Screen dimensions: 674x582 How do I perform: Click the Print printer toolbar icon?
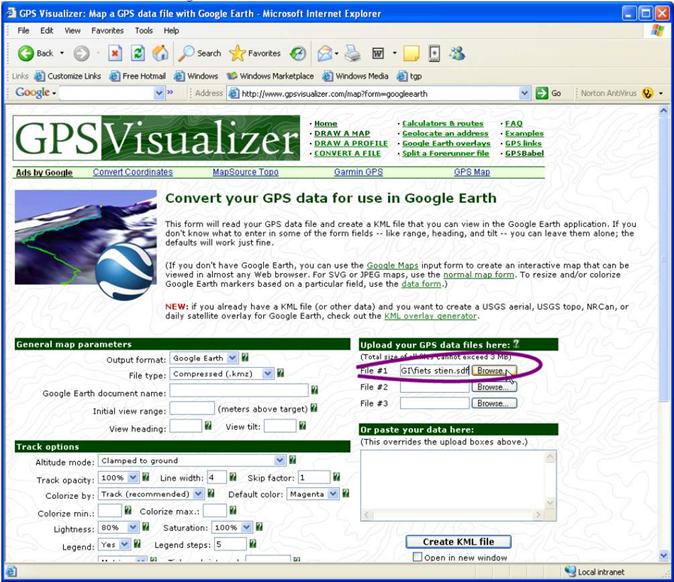pyautogui.click(x=352, y=53)
